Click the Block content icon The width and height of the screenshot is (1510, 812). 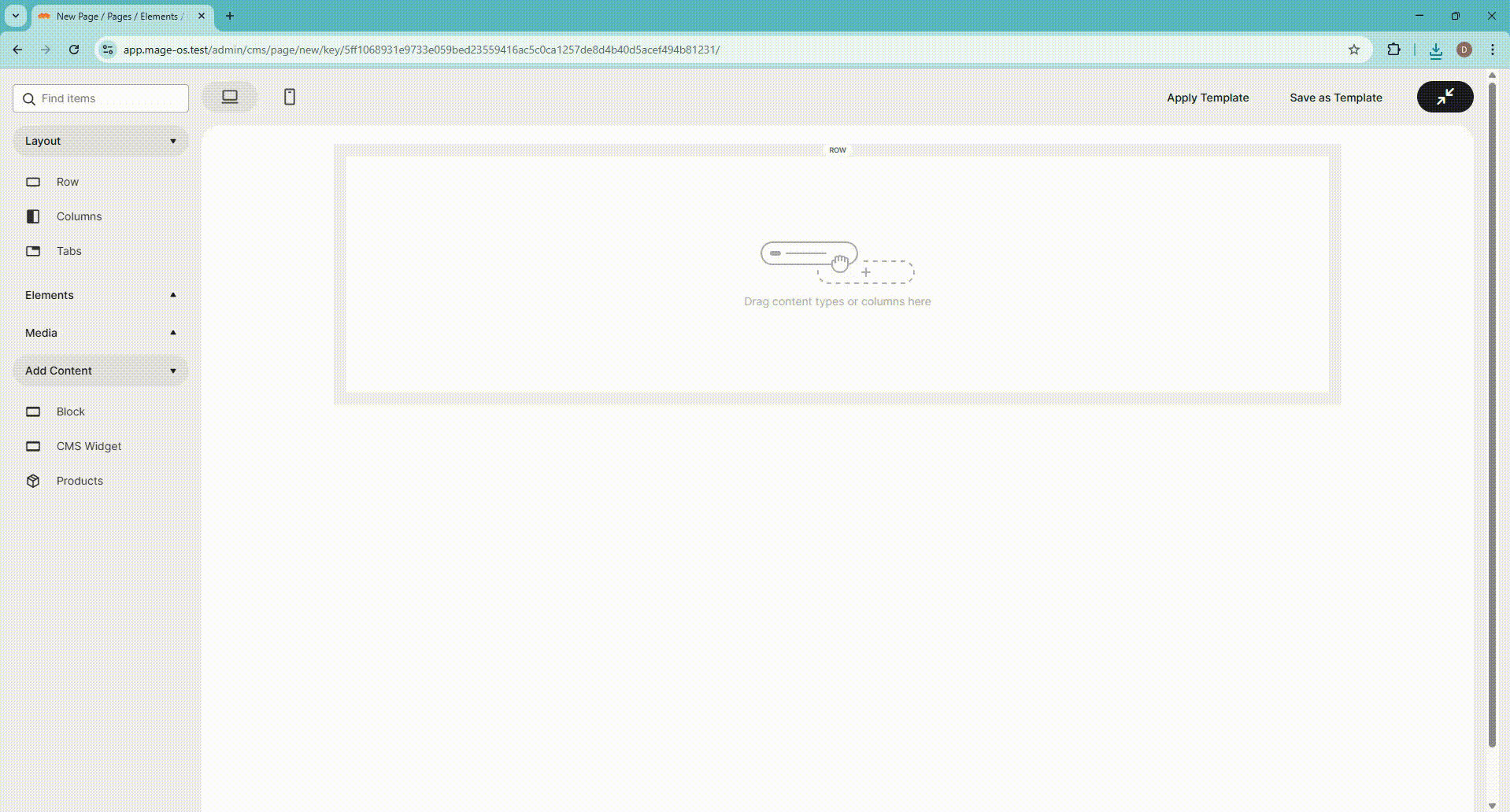(32, 412)
